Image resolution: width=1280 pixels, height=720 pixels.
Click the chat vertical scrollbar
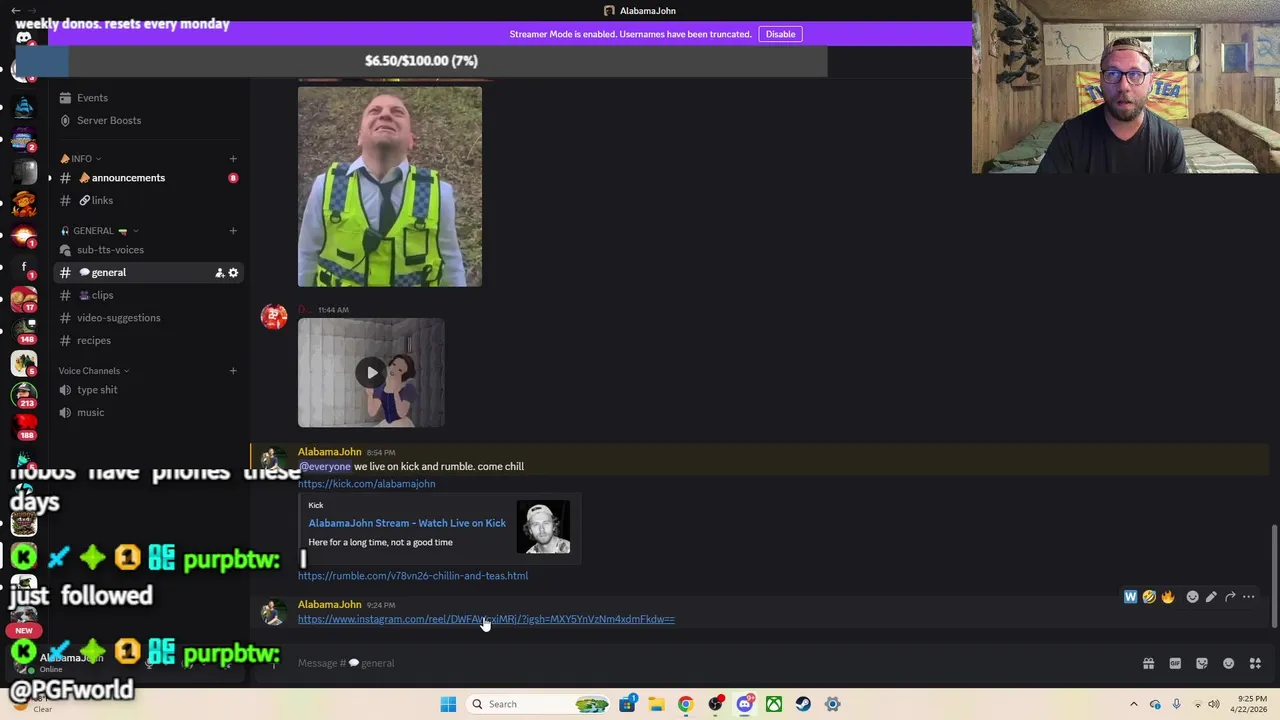(x=1274, y=575)
